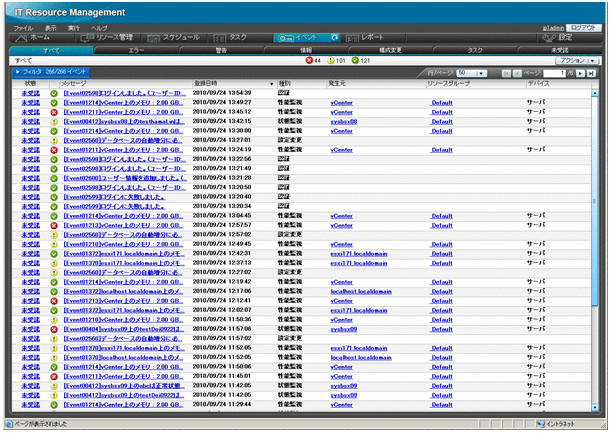Open the リソース管理 navigation section
Viewport: 611px width, 433px height.
pyautogui.click(x=107, y=37)
